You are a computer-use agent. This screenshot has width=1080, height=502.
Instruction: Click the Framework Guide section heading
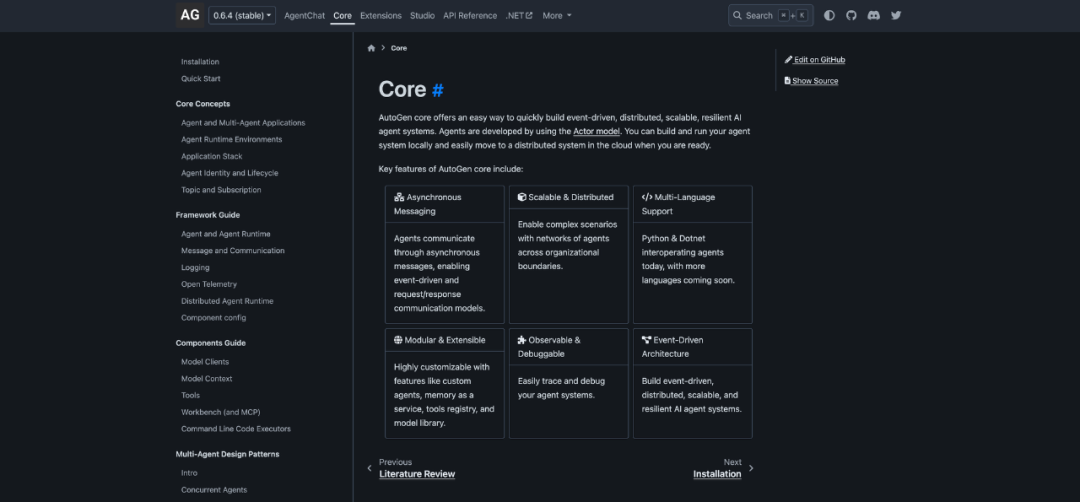tap(208, 215)
